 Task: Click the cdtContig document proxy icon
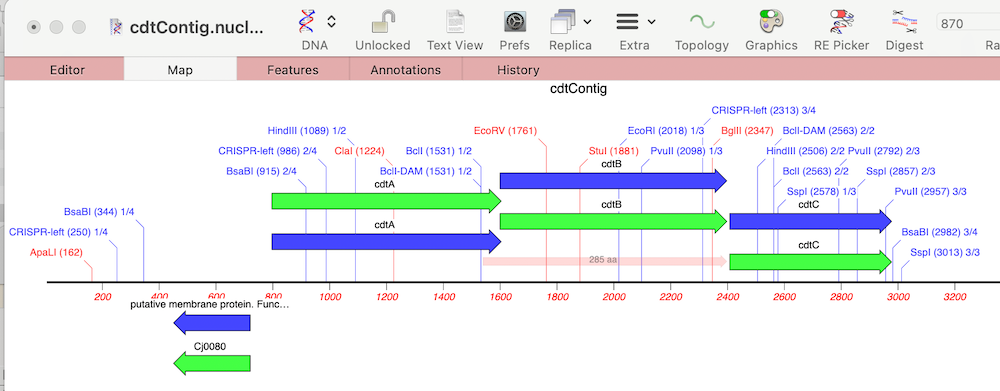(x=117, y=27)
